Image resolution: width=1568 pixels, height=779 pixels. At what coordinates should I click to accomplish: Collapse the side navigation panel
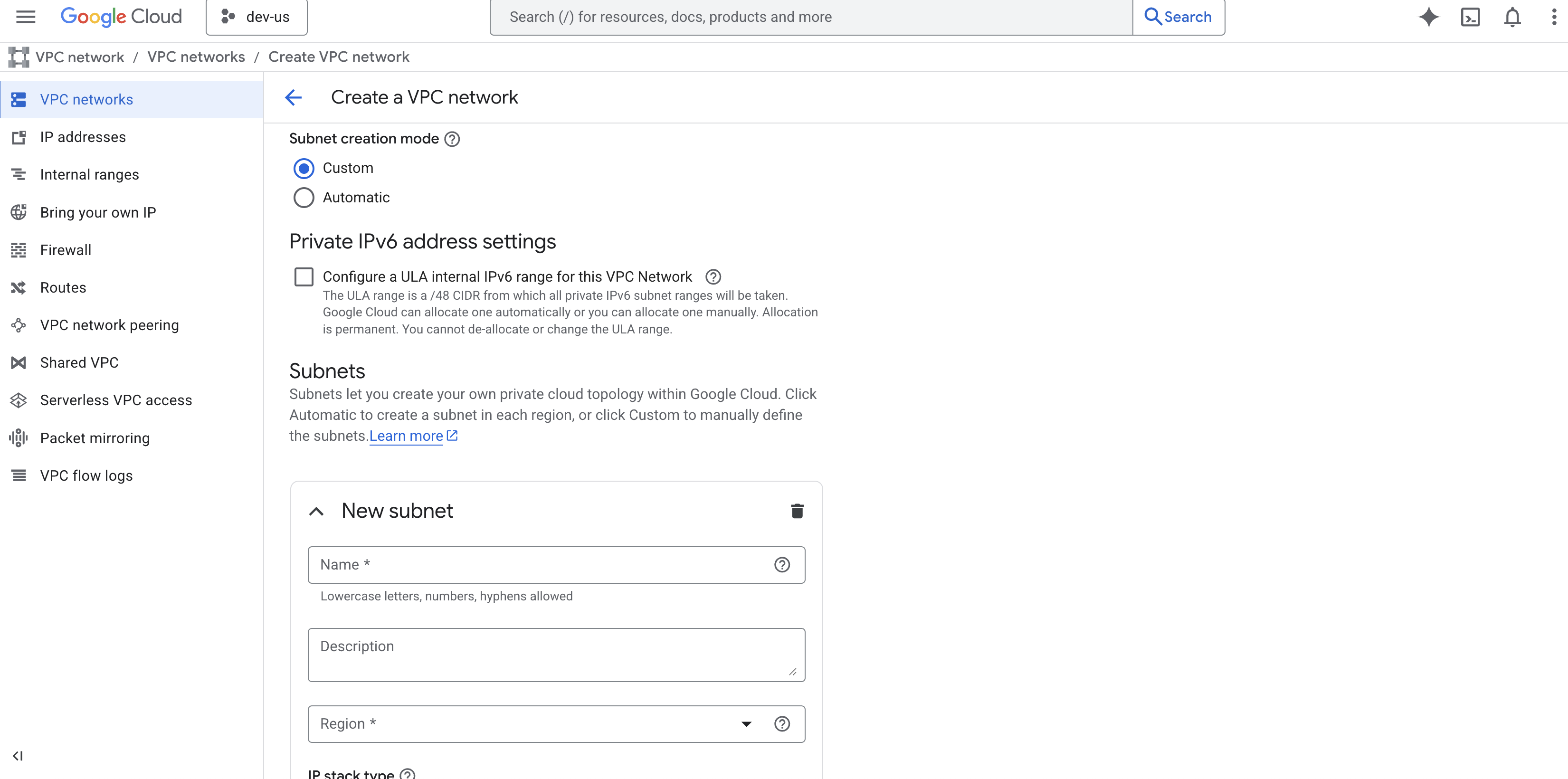tap(18, 755)
